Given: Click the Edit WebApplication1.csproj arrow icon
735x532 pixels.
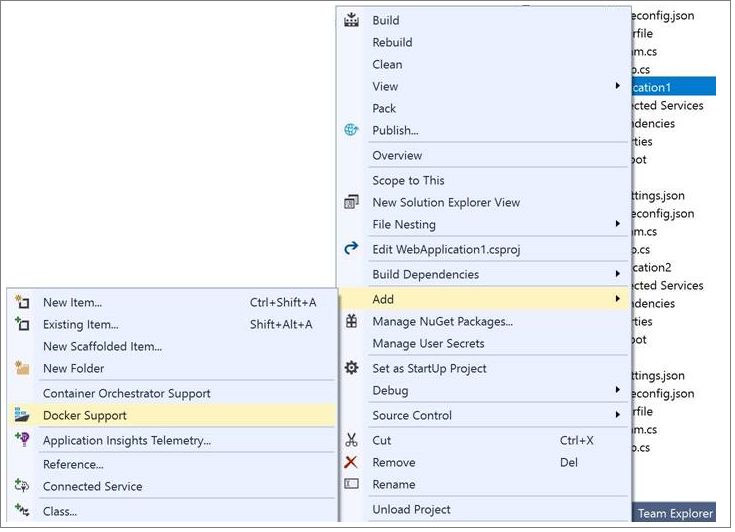Looking at the screenshot, I should 351,248.
